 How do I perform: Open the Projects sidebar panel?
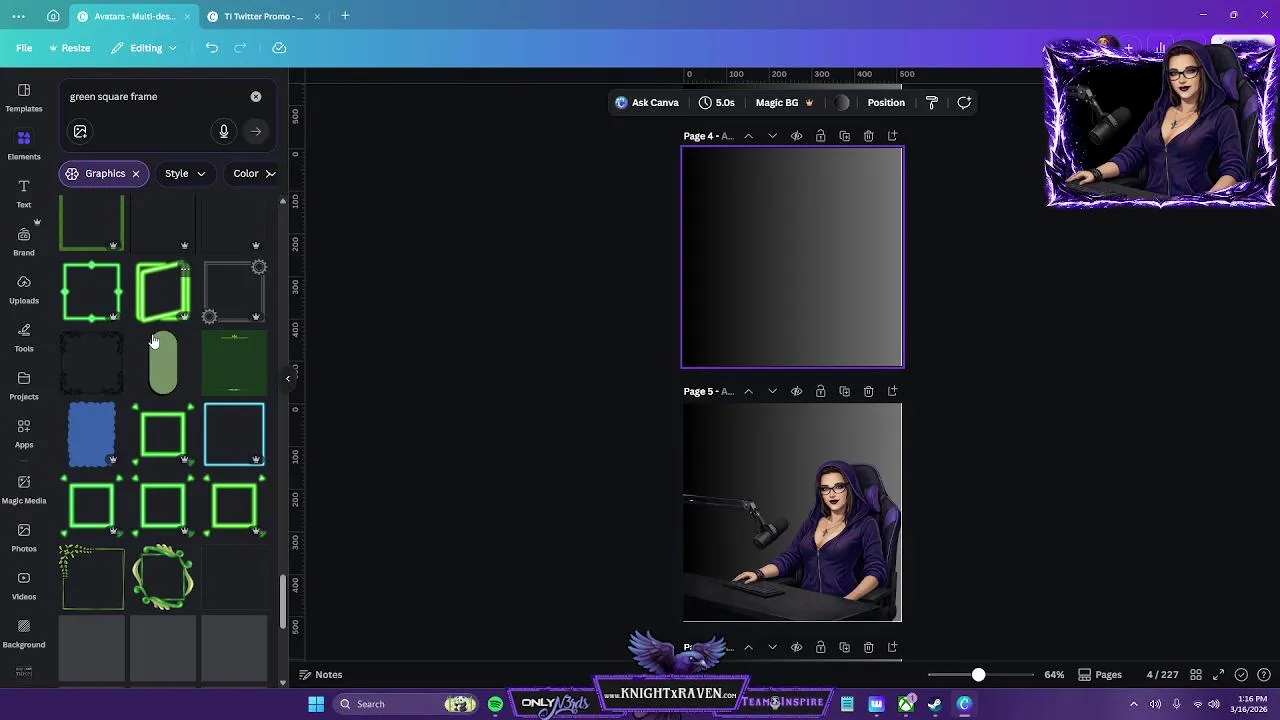24,385
